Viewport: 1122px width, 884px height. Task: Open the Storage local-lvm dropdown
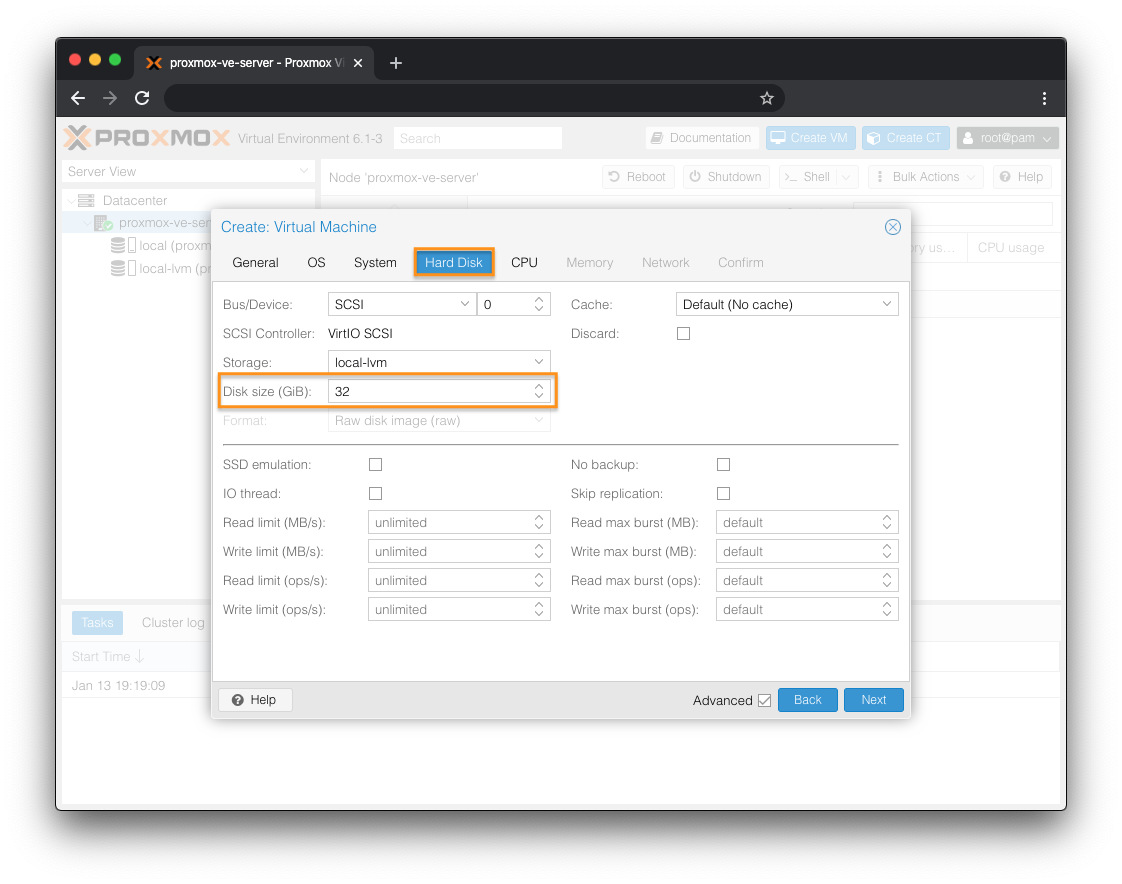pyautogui.click(x=539, y=362)
